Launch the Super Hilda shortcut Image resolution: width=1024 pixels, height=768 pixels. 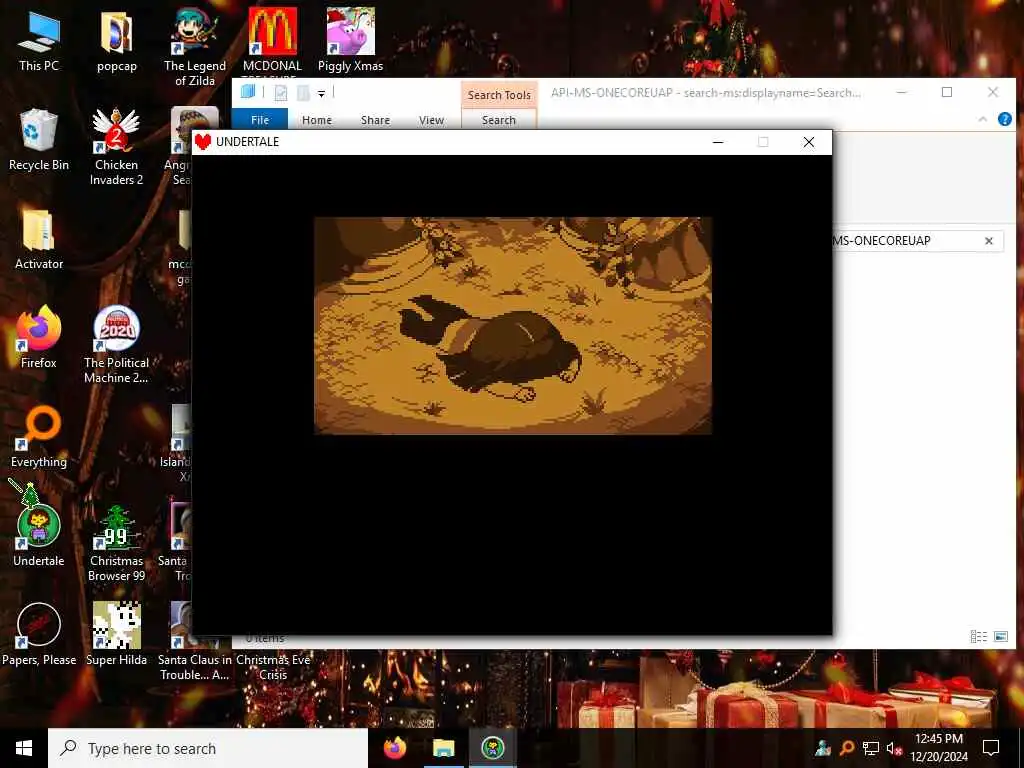tap(116, 635)
